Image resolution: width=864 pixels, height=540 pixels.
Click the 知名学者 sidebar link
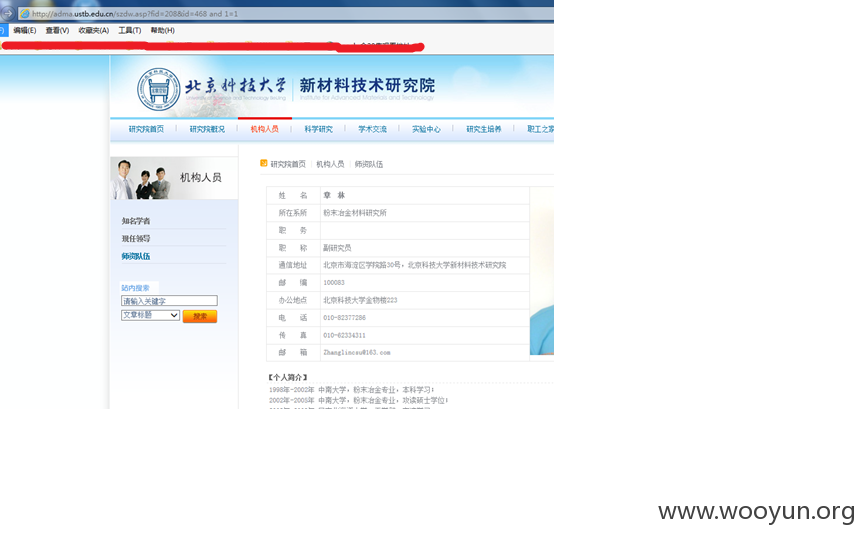coord(136,221)
